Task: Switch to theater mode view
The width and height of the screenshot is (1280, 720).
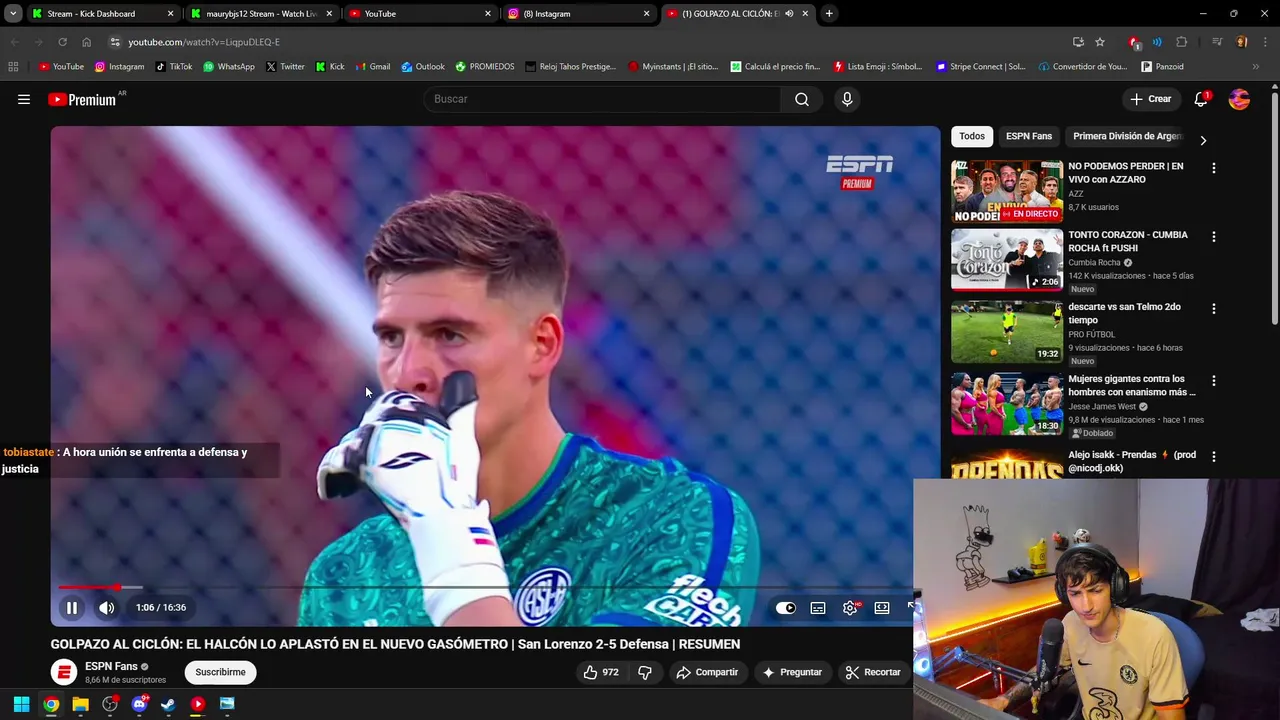Action: click(x=882, y=608)
